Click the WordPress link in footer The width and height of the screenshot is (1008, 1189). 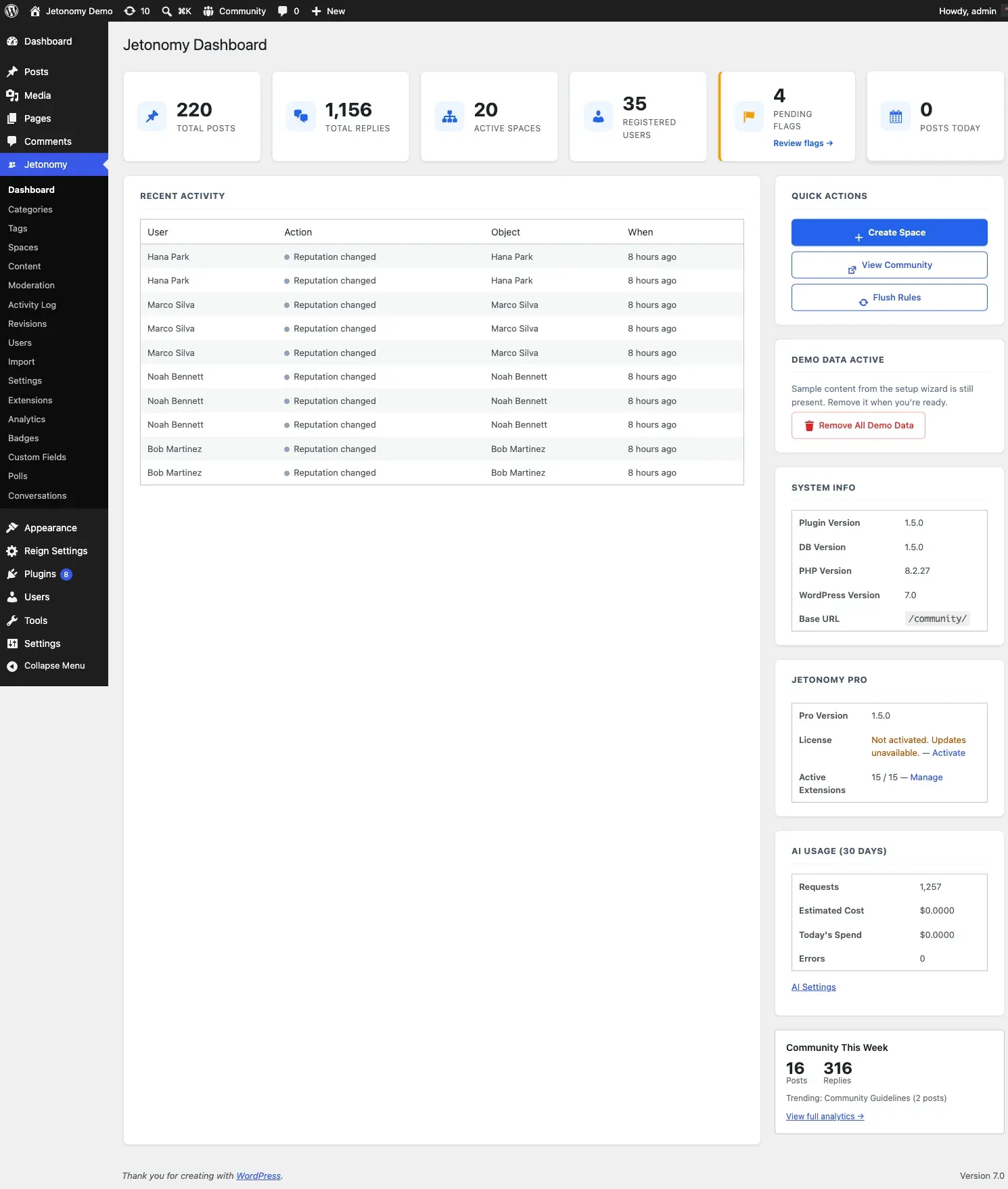258,1176
